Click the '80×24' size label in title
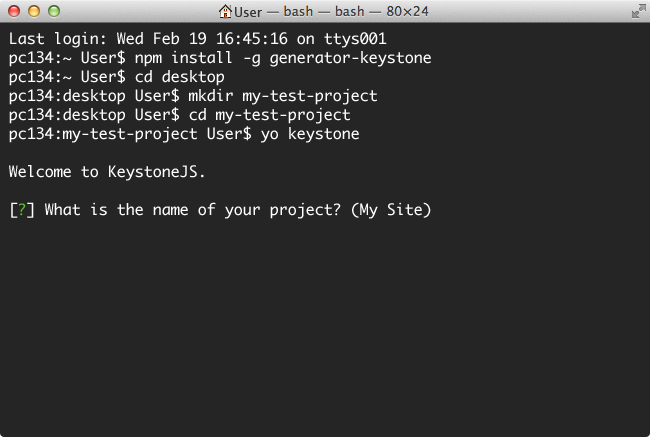Screen dimensions: 650x437 [x=407, y=12]
